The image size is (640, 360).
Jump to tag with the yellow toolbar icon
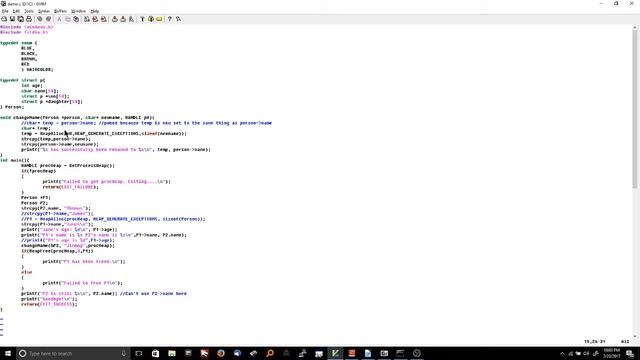point(159,19)
